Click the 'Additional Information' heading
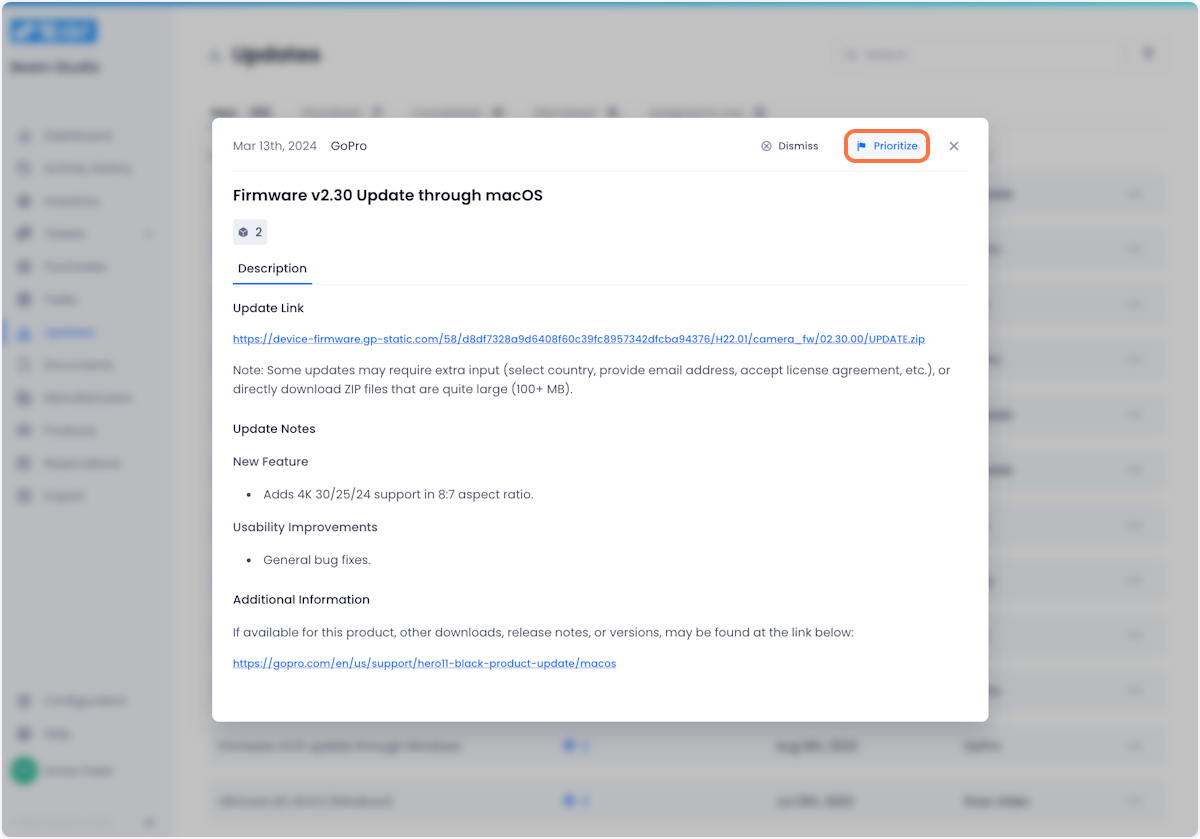This screenshot has width=1200, height=839. pyautogui.click(x=301, y=600)
